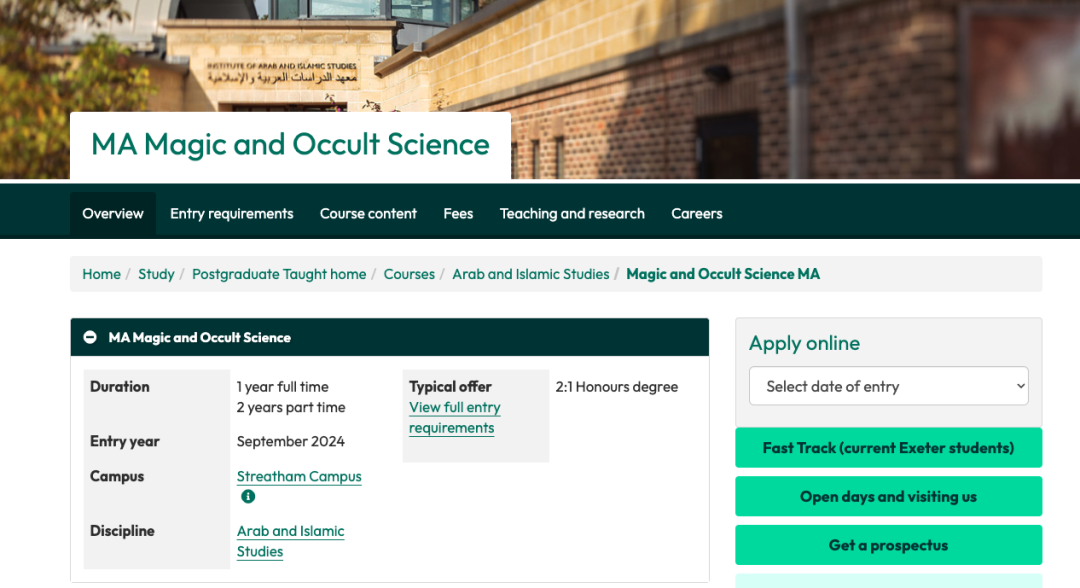
Task: Click the Get a prospectus button
Action: pos(889,545)
